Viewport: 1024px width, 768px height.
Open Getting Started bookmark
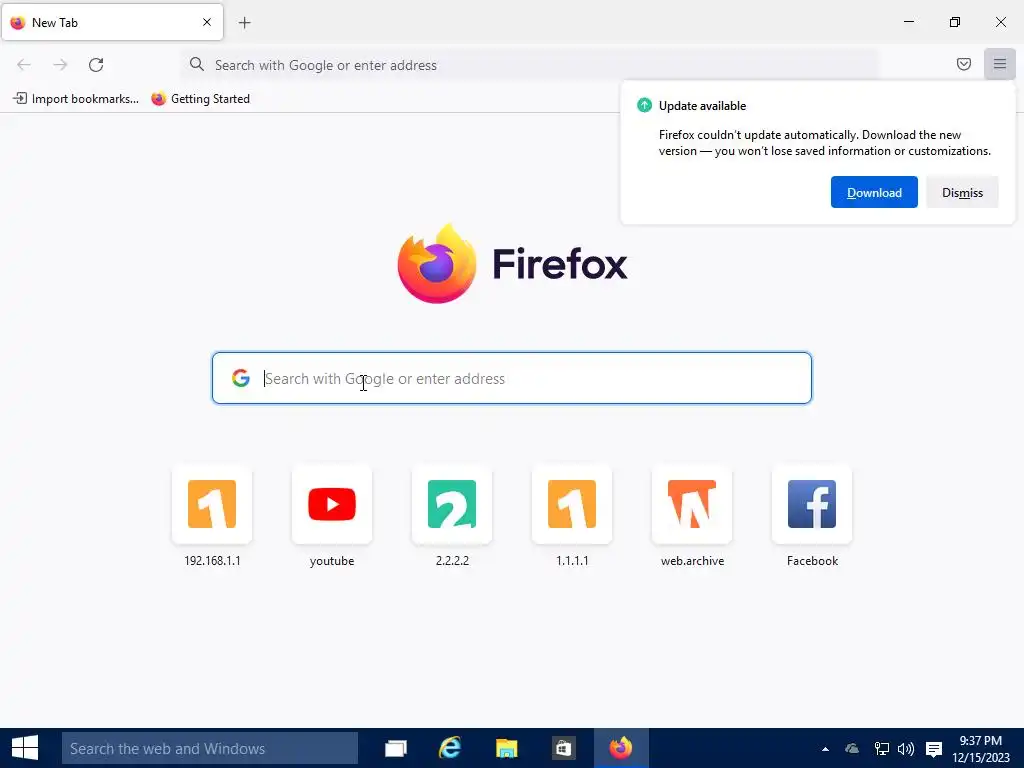[x=200, y=99]
